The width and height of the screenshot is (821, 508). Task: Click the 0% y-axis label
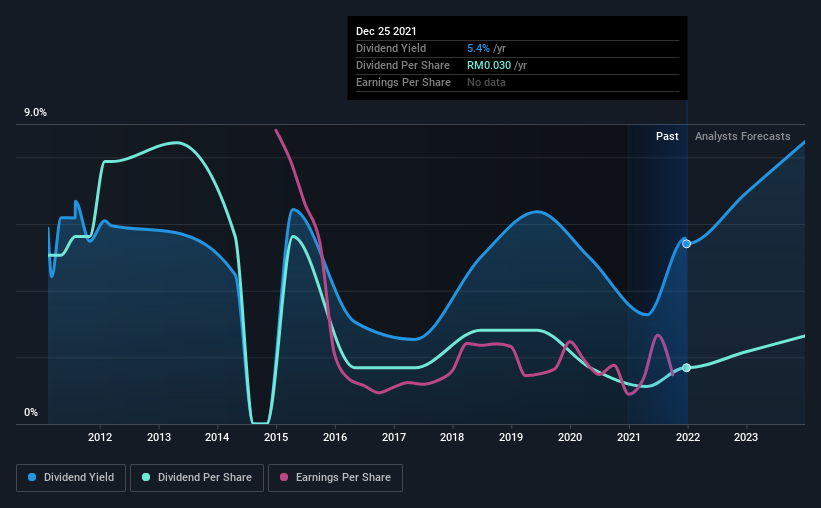pos(31,413)
